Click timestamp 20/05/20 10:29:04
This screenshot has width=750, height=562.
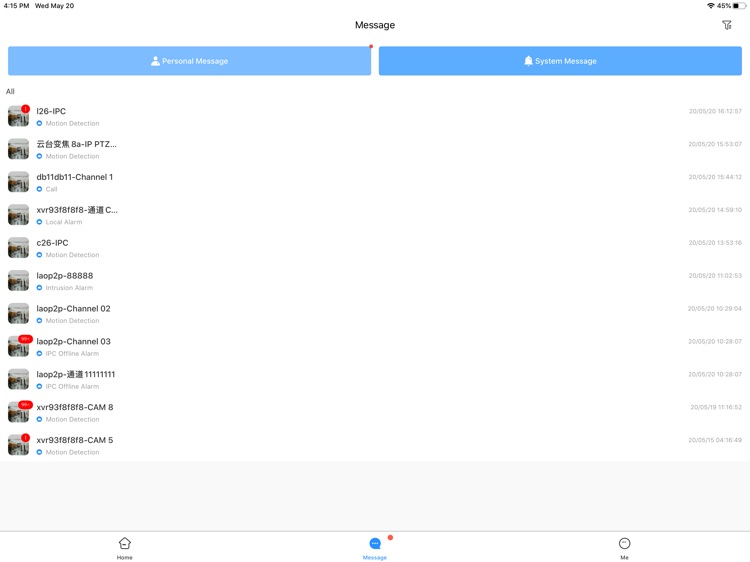715,309
